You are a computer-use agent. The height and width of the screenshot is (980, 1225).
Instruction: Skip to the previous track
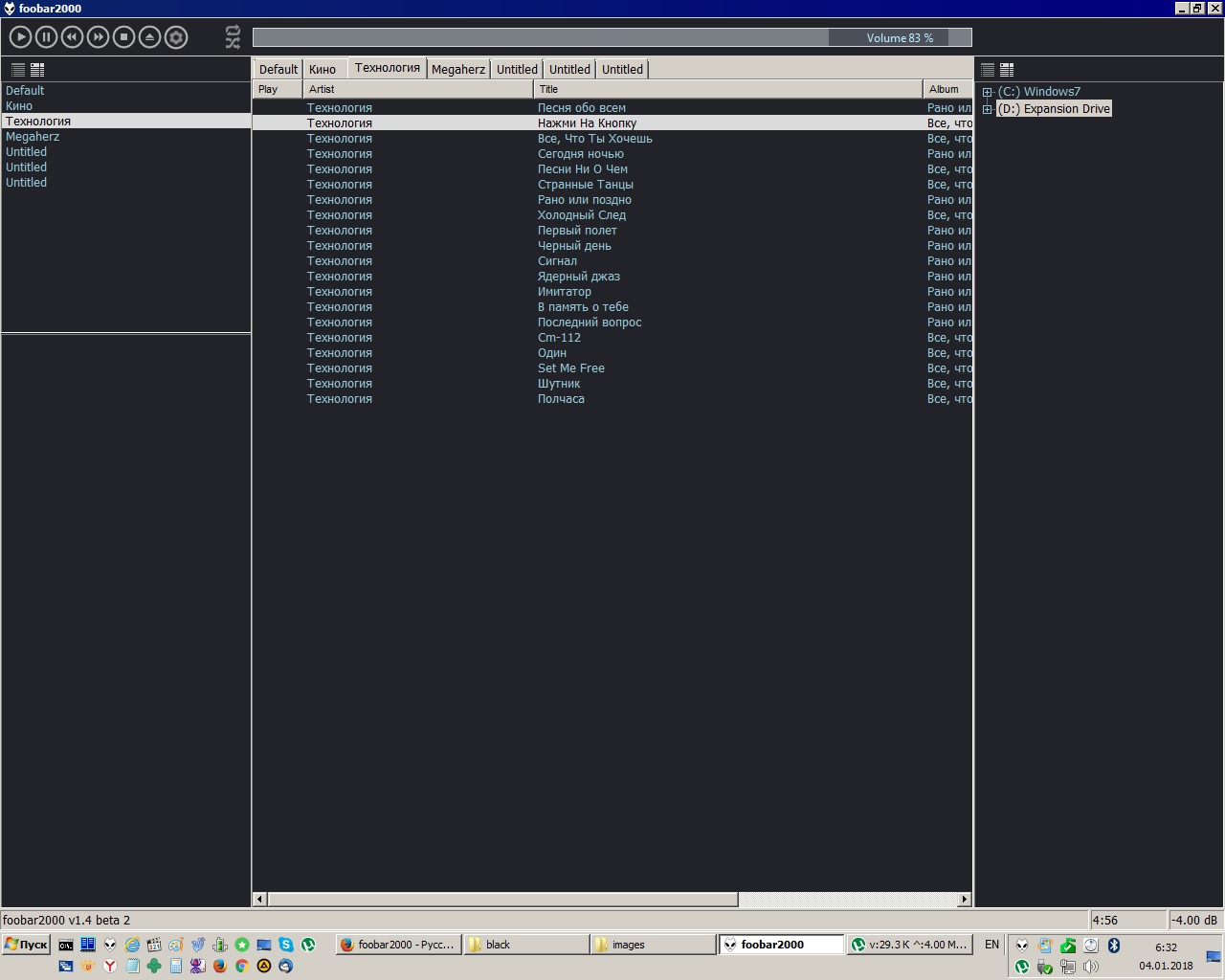(72, 37)
